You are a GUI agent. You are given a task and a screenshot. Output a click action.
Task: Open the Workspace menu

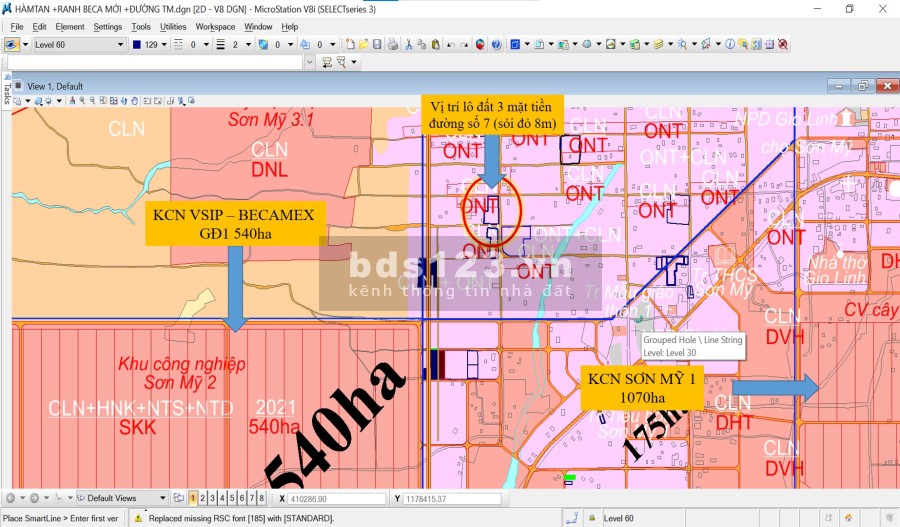click(x=215, y=26)
